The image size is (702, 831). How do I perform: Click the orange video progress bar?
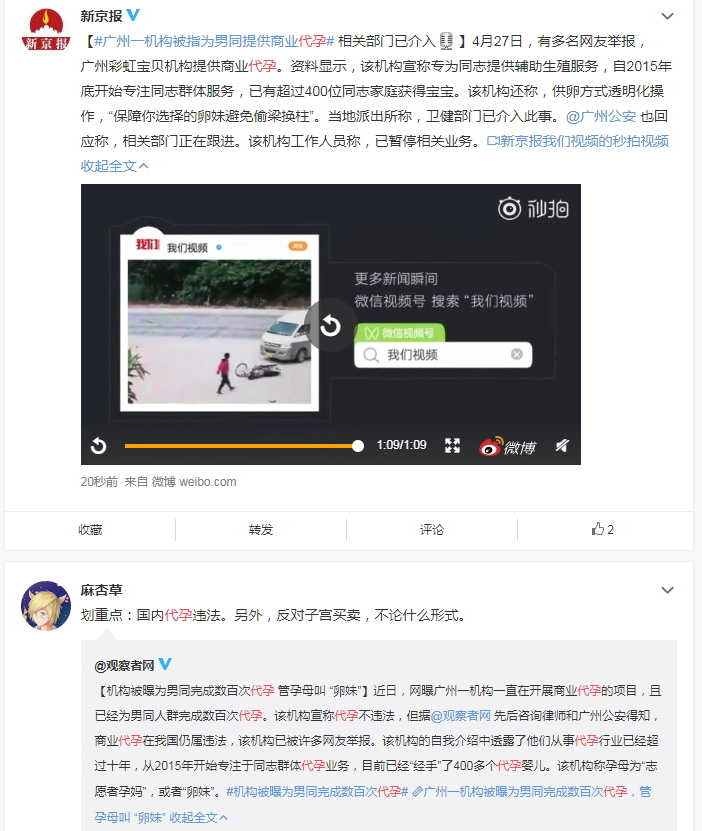(241, 446)
